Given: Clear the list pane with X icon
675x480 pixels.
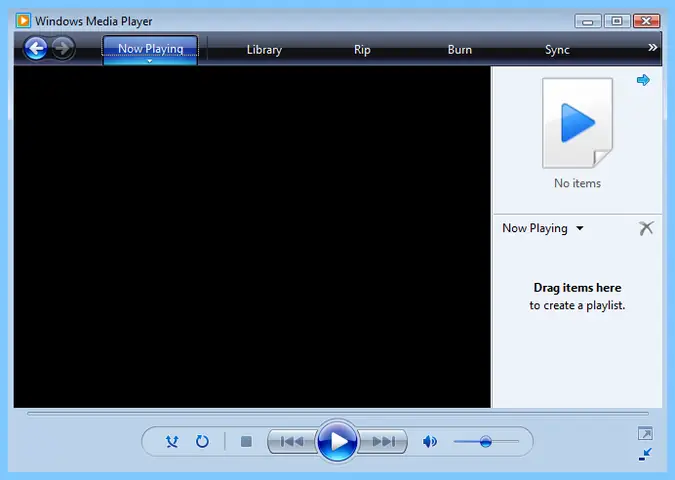Looking at the screenshot, I should [x=646, y=228].
